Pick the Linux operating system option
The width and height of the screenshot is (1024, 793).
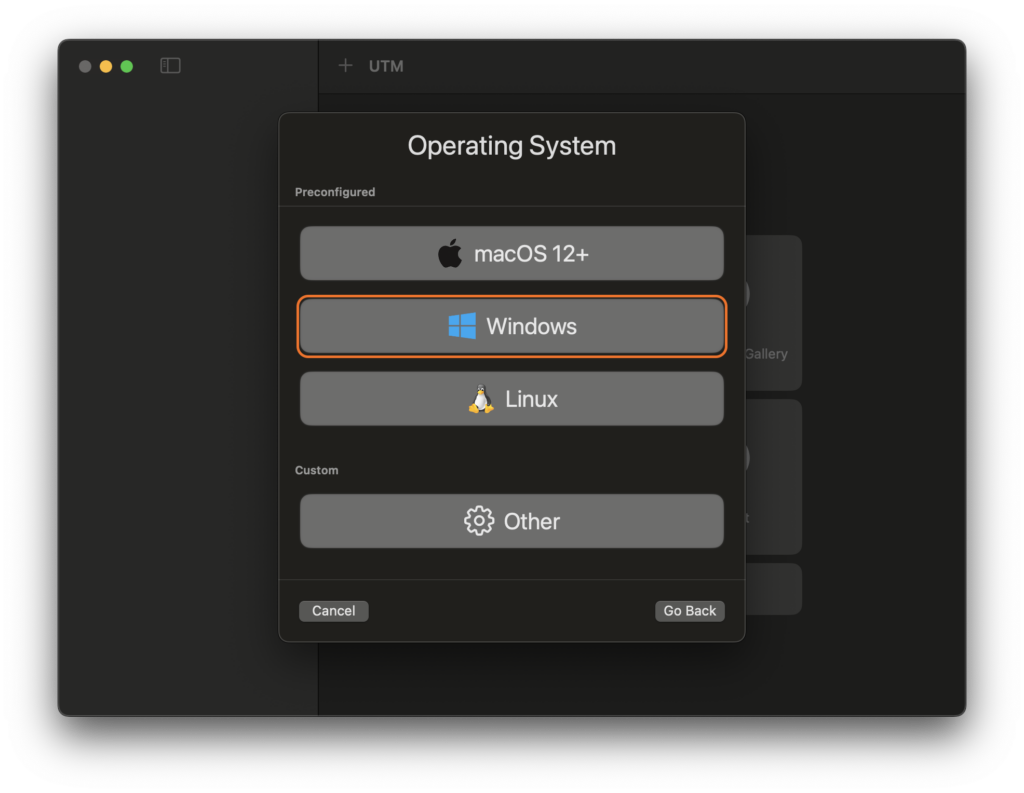[x=511, y=398]
